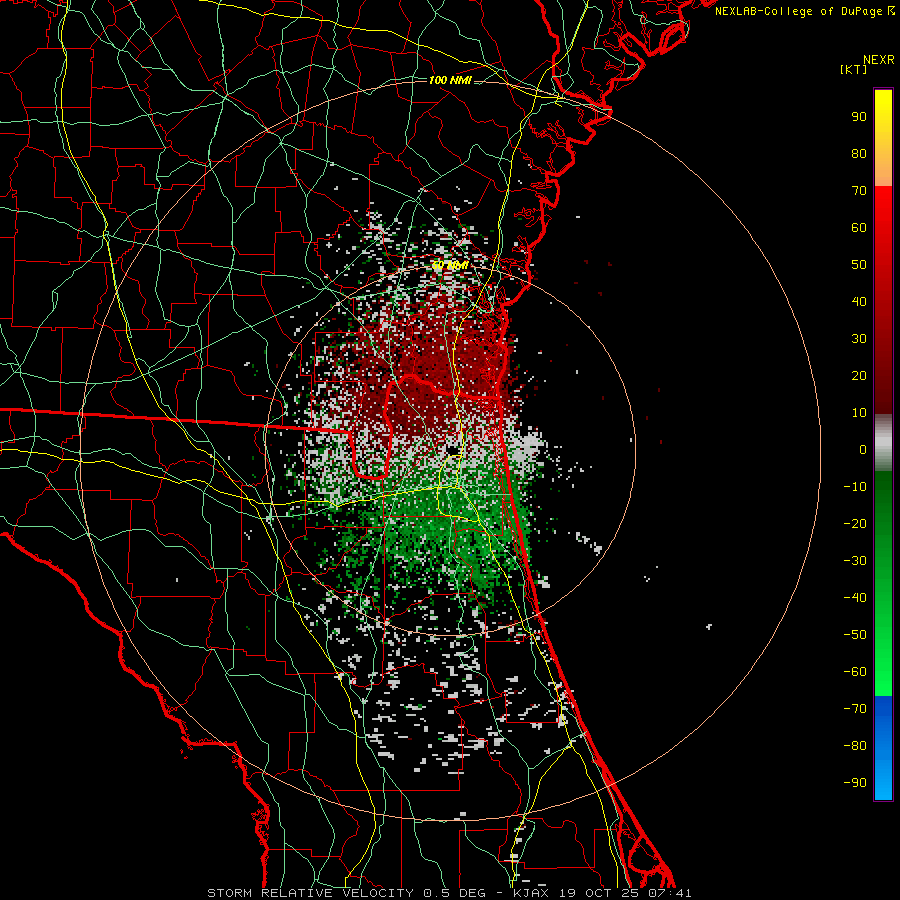Select the -50 knot scale label
The height and width of the screenshot is (900, 900).
pos(855,635)
